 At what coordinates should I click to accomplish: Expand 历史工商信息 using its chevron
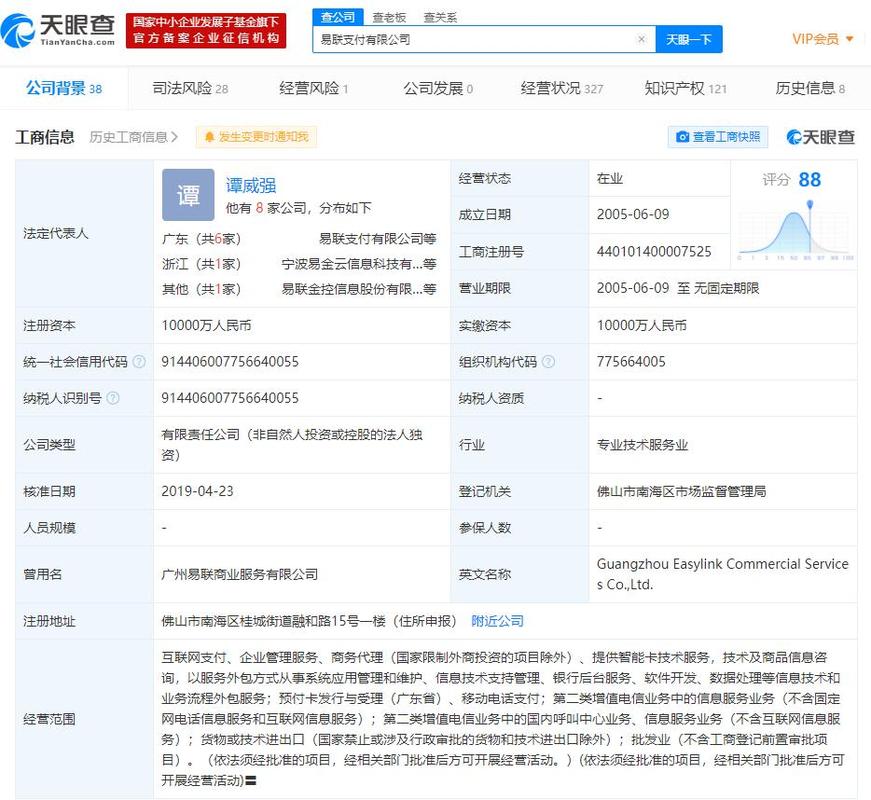pos(175,136)
